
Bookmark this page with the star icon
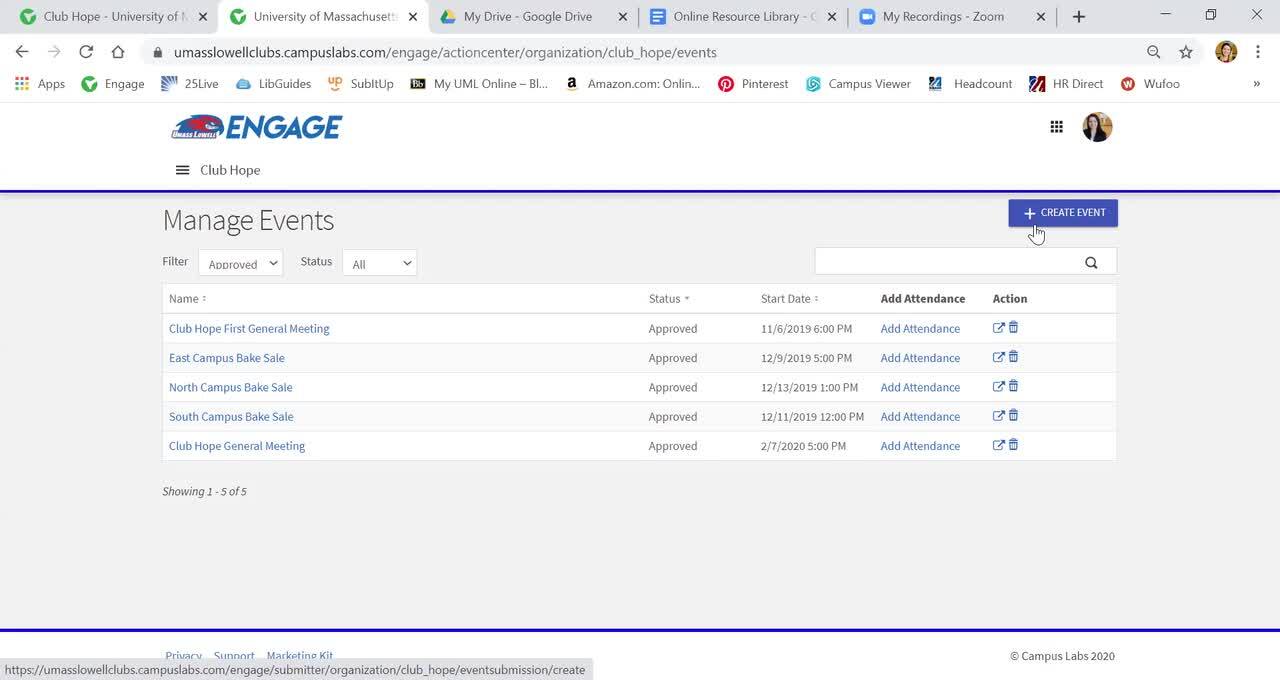pos(1186,52)
